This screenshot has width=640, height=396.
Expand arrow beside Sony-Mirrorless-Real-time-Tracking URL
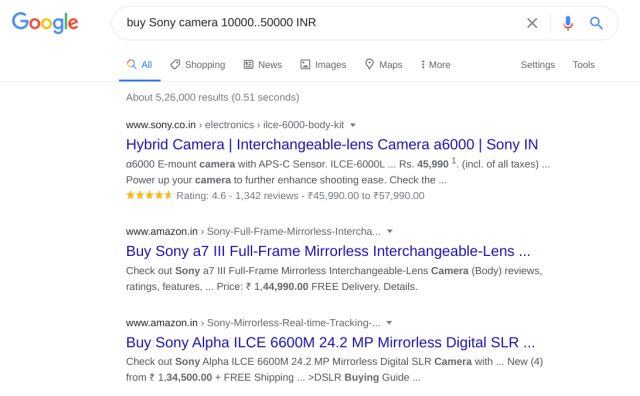point(389,323)
